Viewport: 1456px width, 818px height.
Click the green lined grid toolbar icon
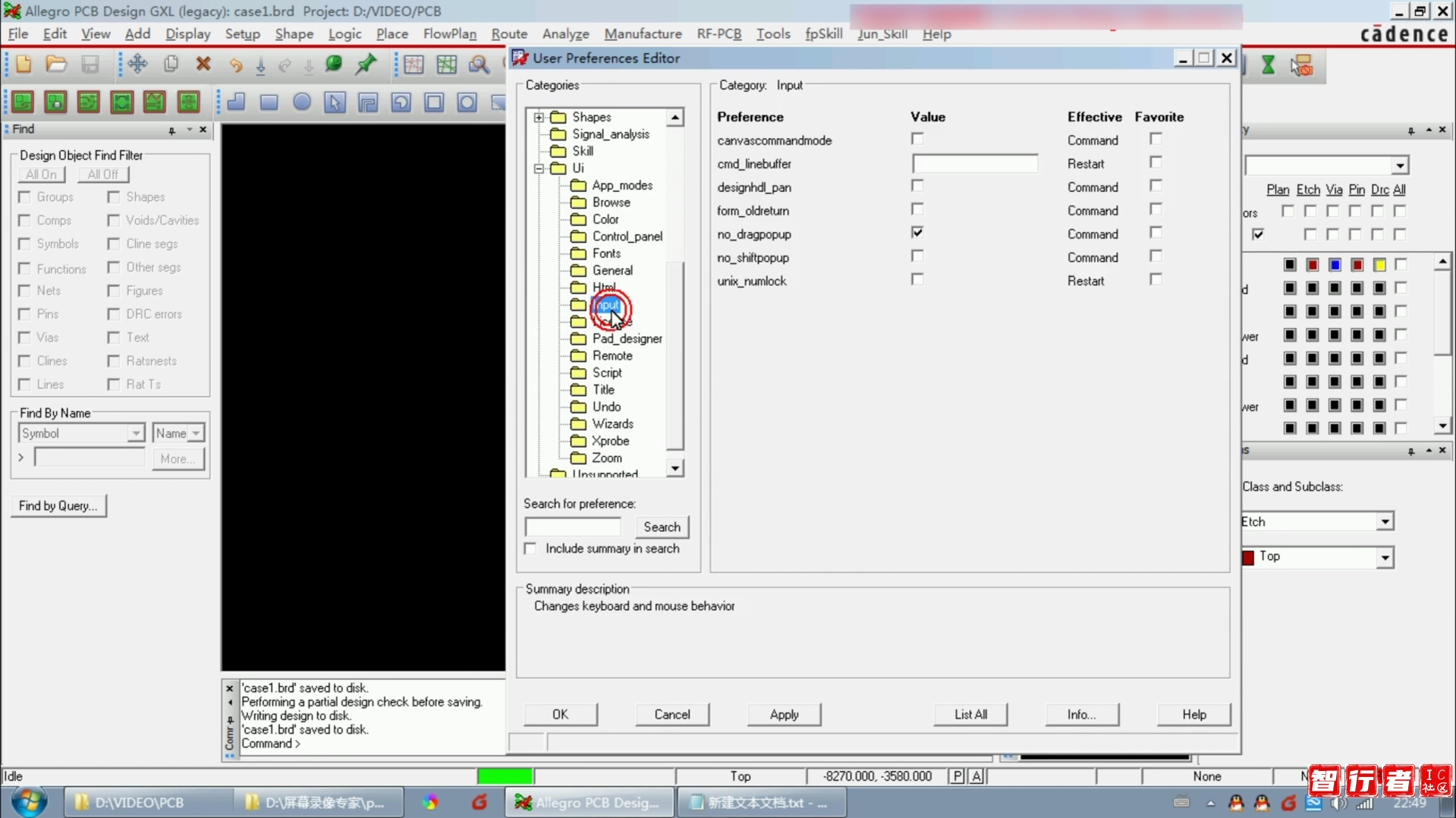coord(446,64)
